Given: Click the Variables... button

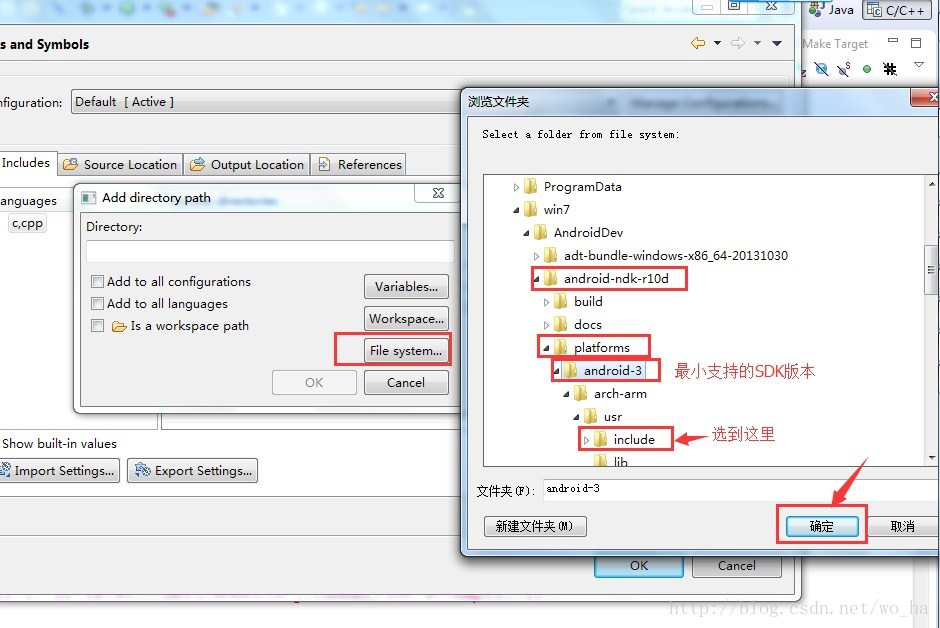Looking at the screenshot, I should tap(406, 286).
